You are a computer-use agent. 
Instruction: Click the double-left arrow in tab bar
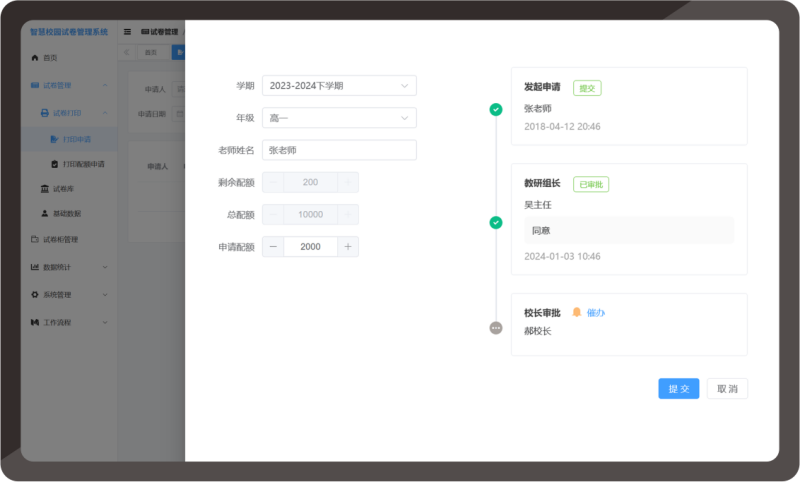[127, 52]
